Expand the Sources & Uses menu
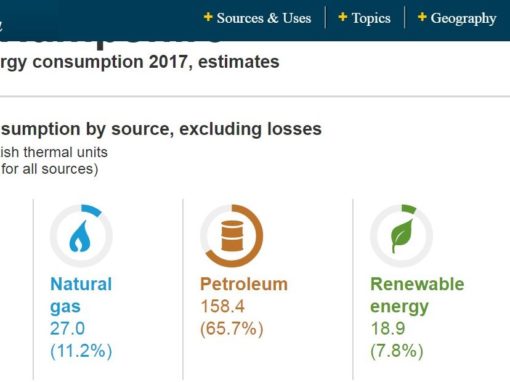 coord(258,18)
